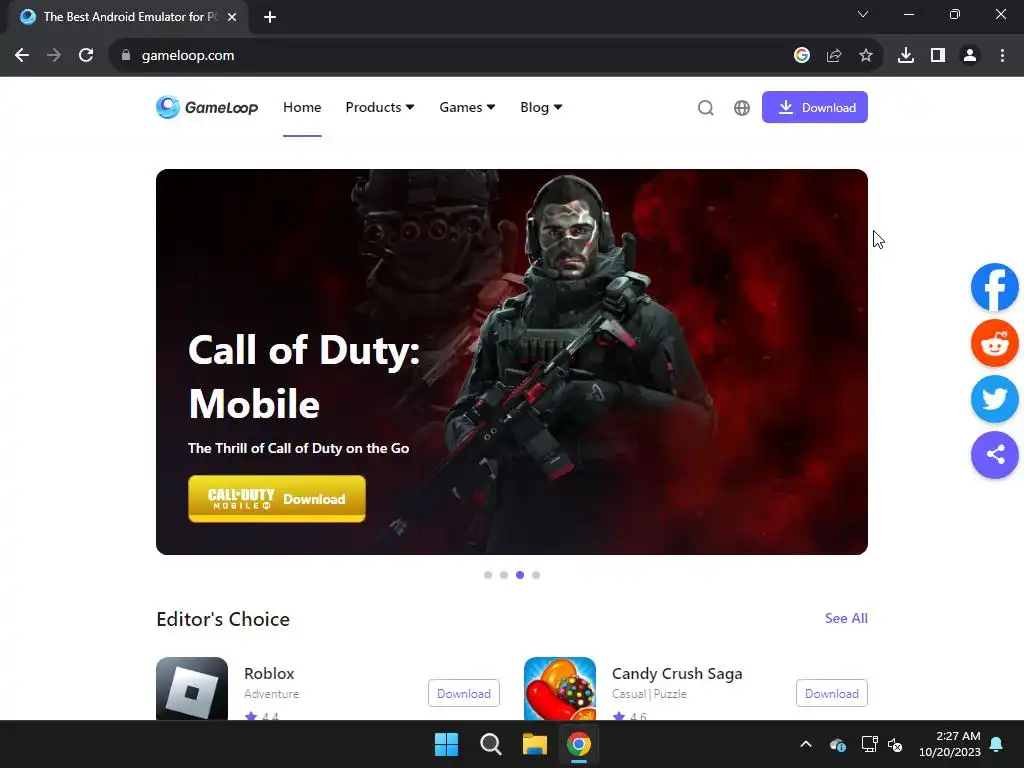Open the Windows Start menu
Screen dimensions: 1024x768
(x=447, y=744)
